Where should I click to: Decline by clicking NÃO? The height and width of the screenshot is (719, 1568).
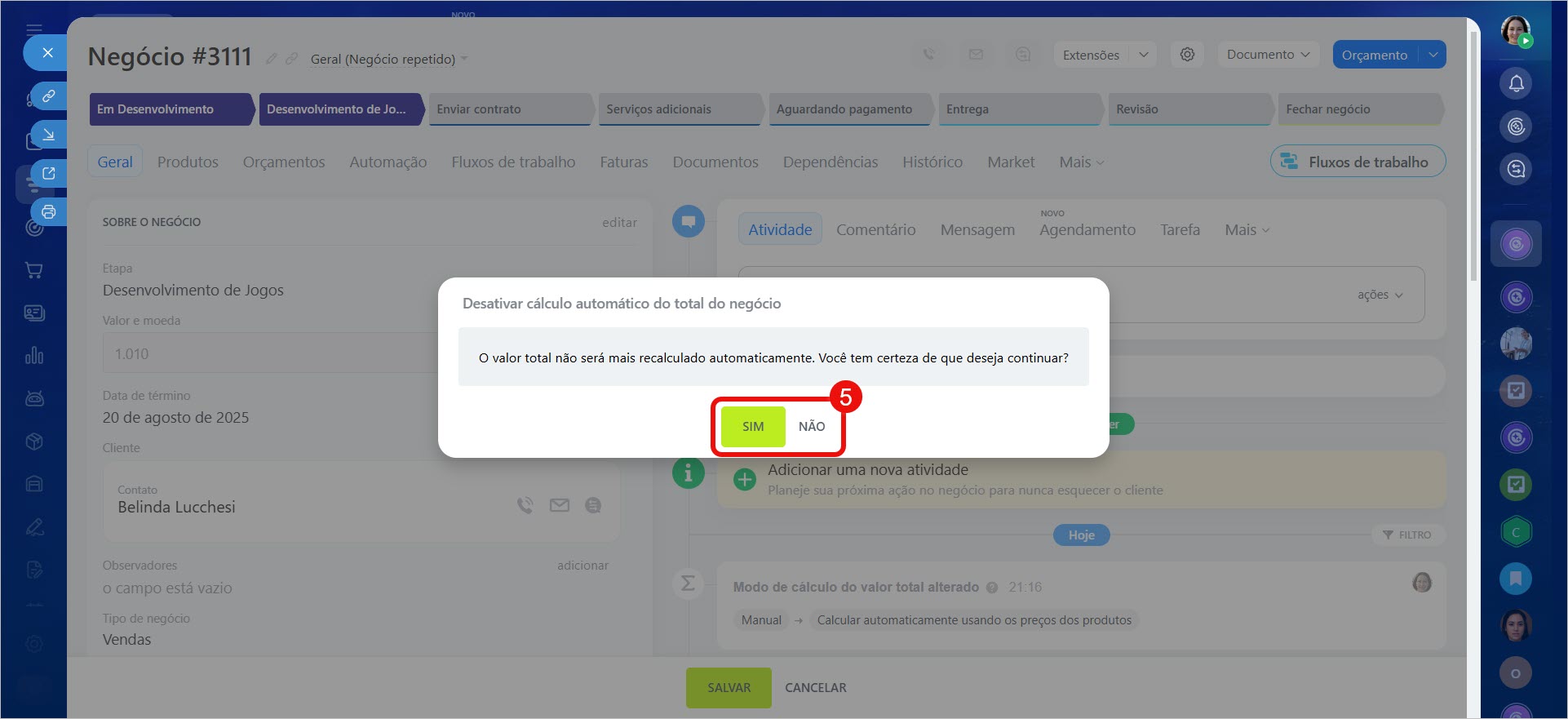(x=811, y=426)
